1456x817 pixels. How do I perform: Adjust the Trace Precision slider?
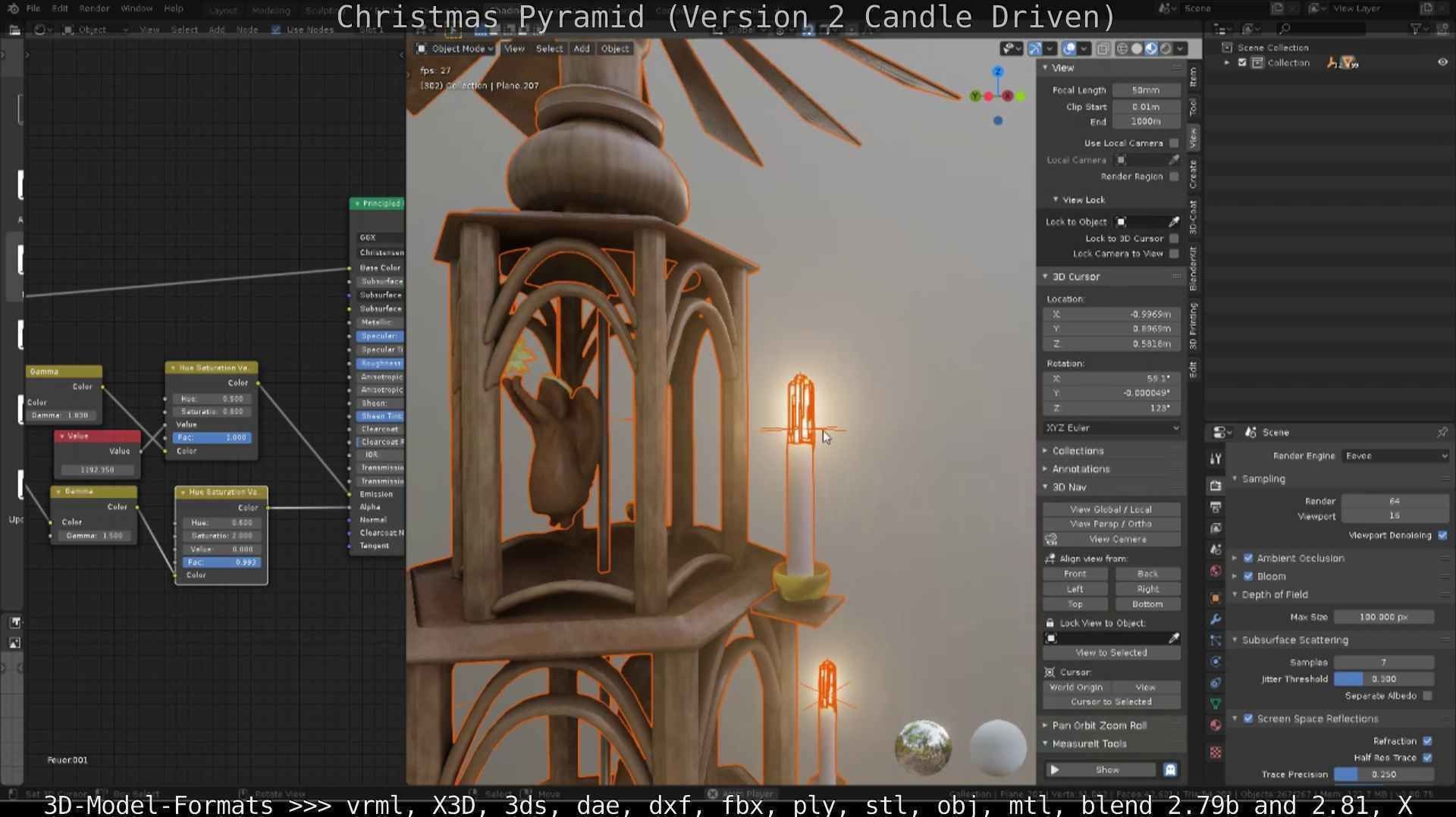(1384, 775)
